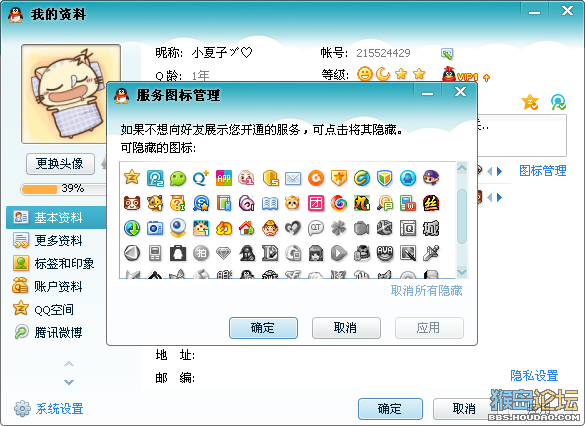
Task: Click 取消 button in 我的资料 window
Action: pyautogui.click(x=464, y=409)
